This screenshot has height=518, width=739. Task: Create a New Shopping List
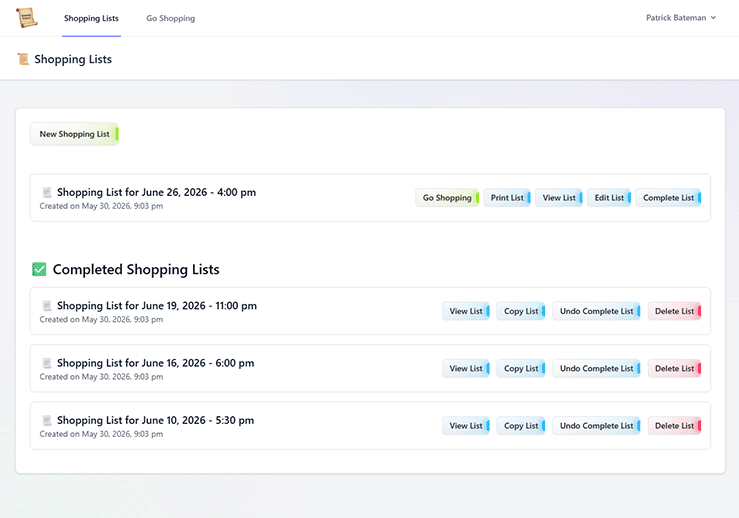point(74,134)
